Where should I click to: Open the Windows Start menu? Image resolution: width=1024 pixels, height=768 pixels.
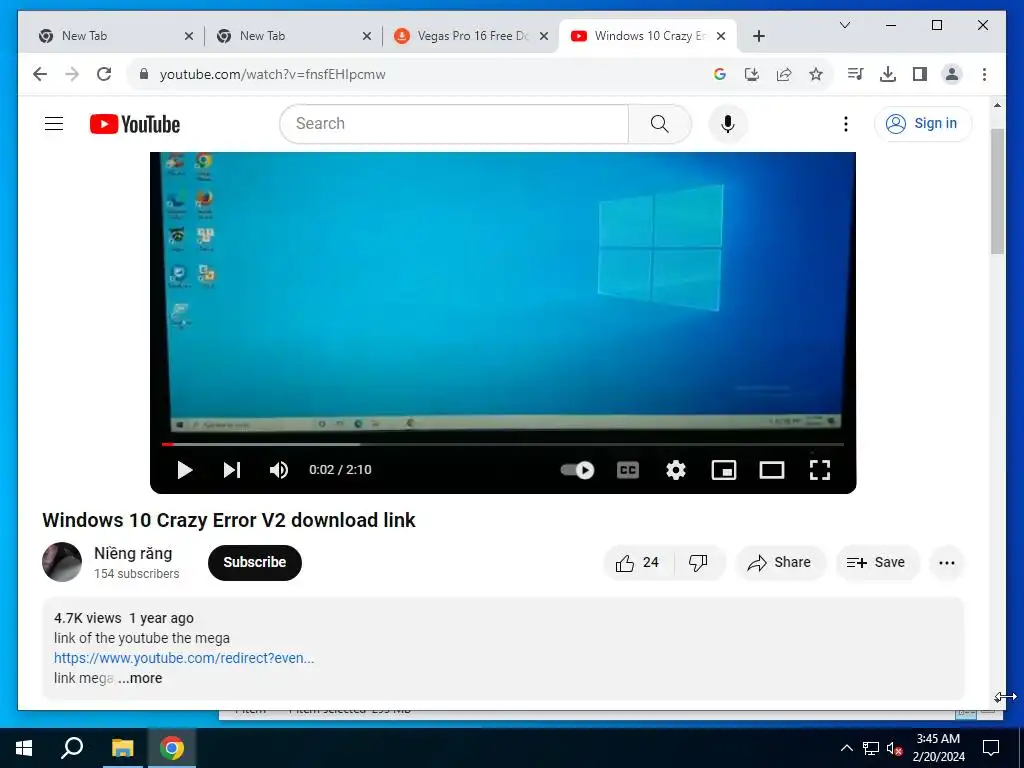[24, 748]
